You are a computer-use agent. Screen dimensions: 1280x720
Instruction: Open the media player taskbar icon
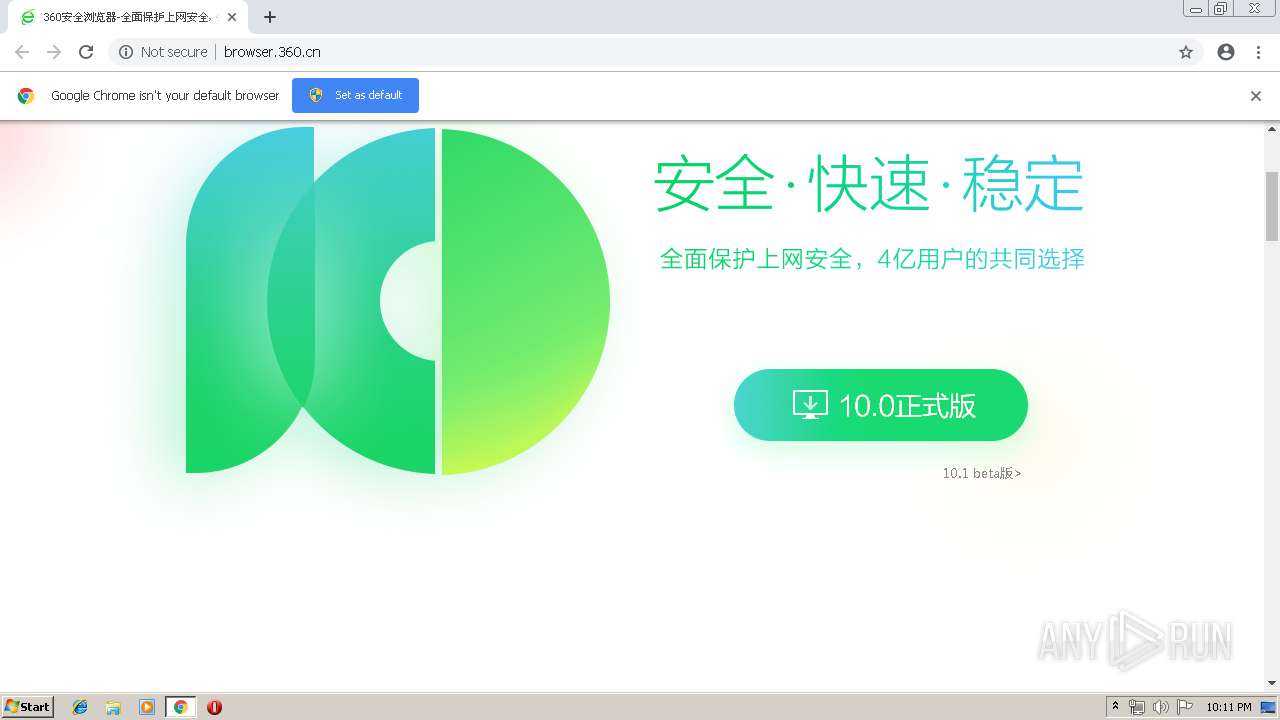coord(147,707)
